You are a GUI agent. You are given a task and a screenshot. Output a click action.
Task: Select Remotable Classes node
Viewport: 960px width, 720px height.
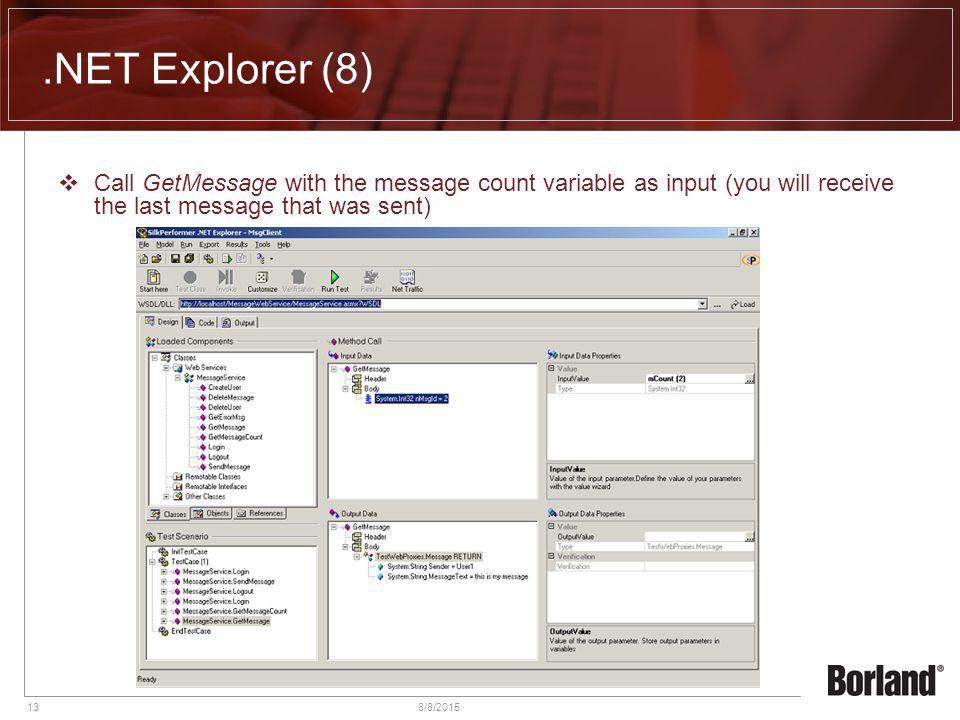pos(212,476)
